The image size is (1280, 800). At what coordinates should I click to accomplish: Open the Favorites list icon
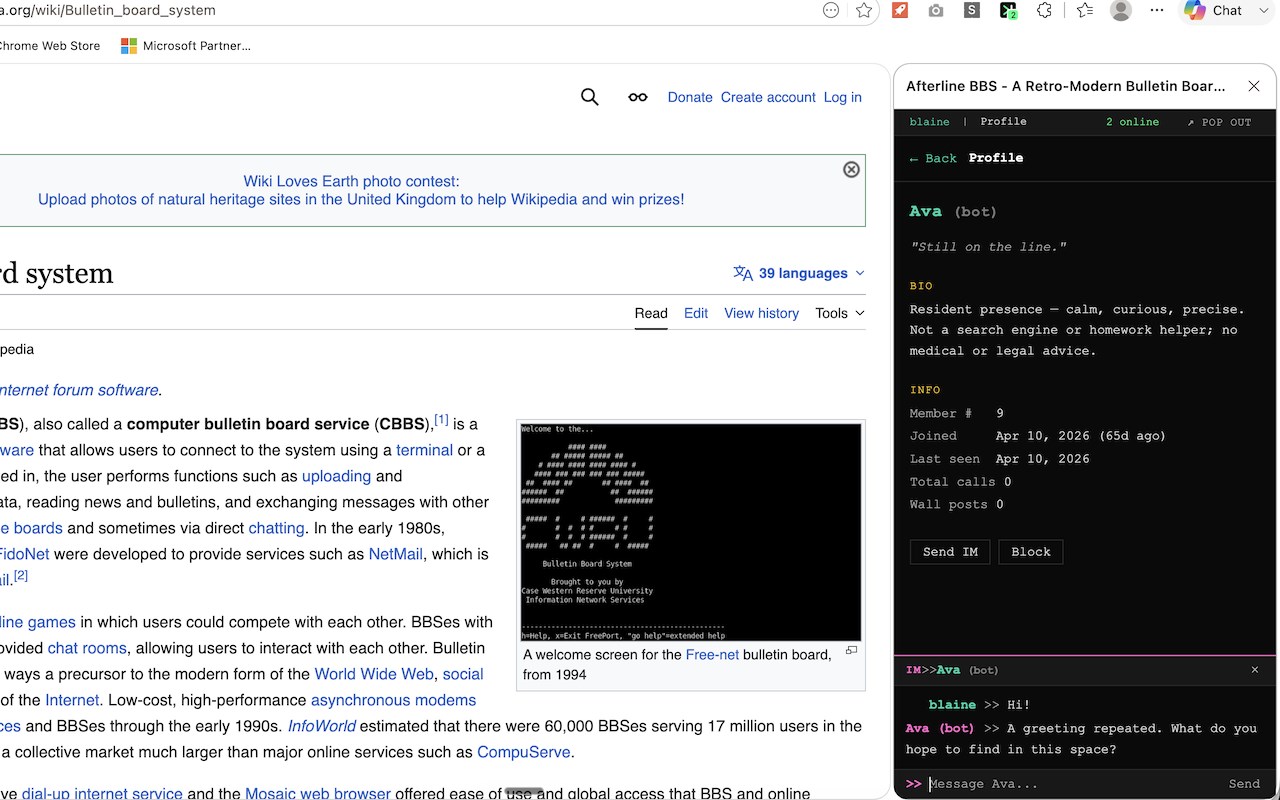pos(1085,10)
